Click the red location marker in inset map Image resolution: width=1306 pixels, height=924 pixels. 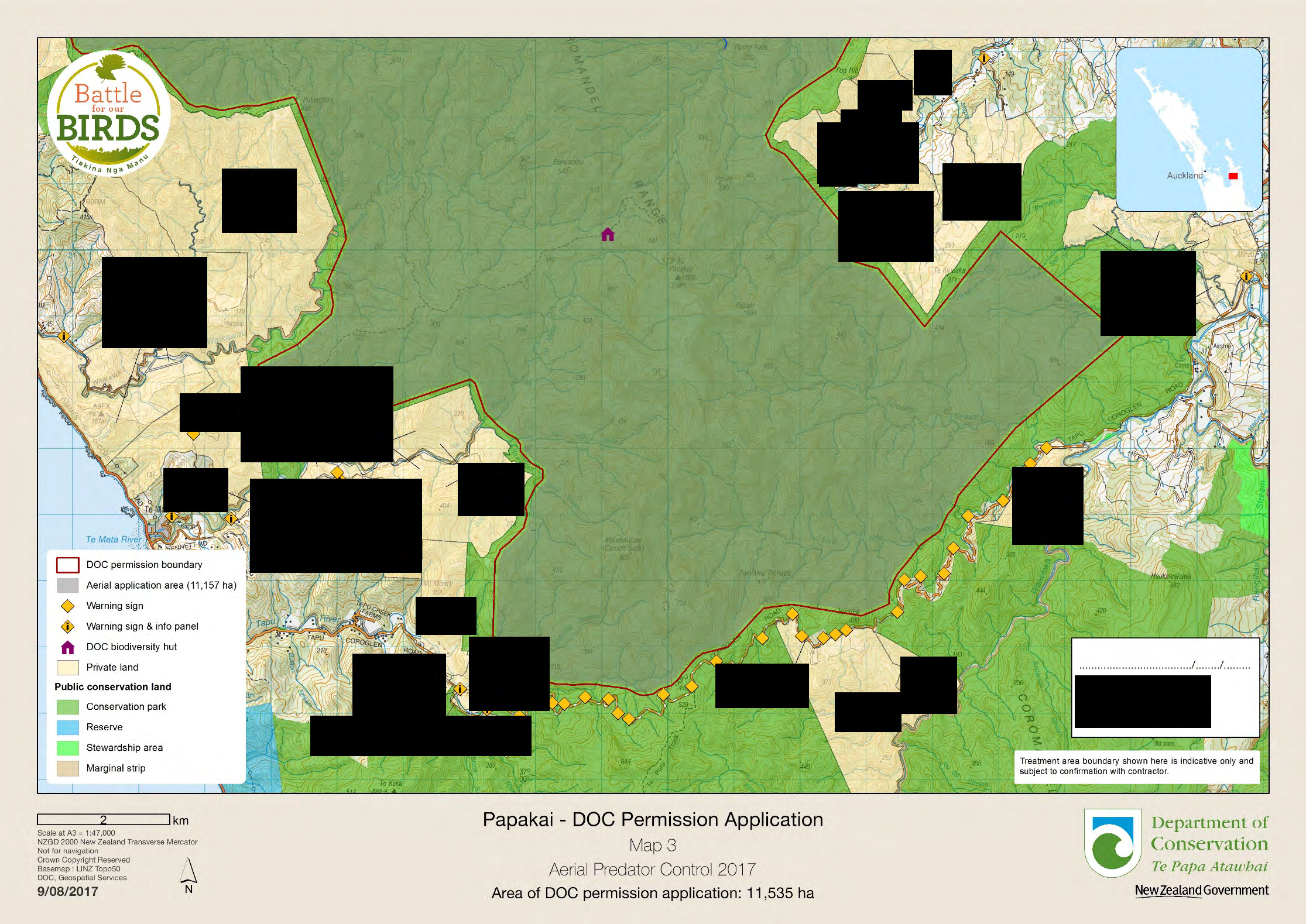1233,176
